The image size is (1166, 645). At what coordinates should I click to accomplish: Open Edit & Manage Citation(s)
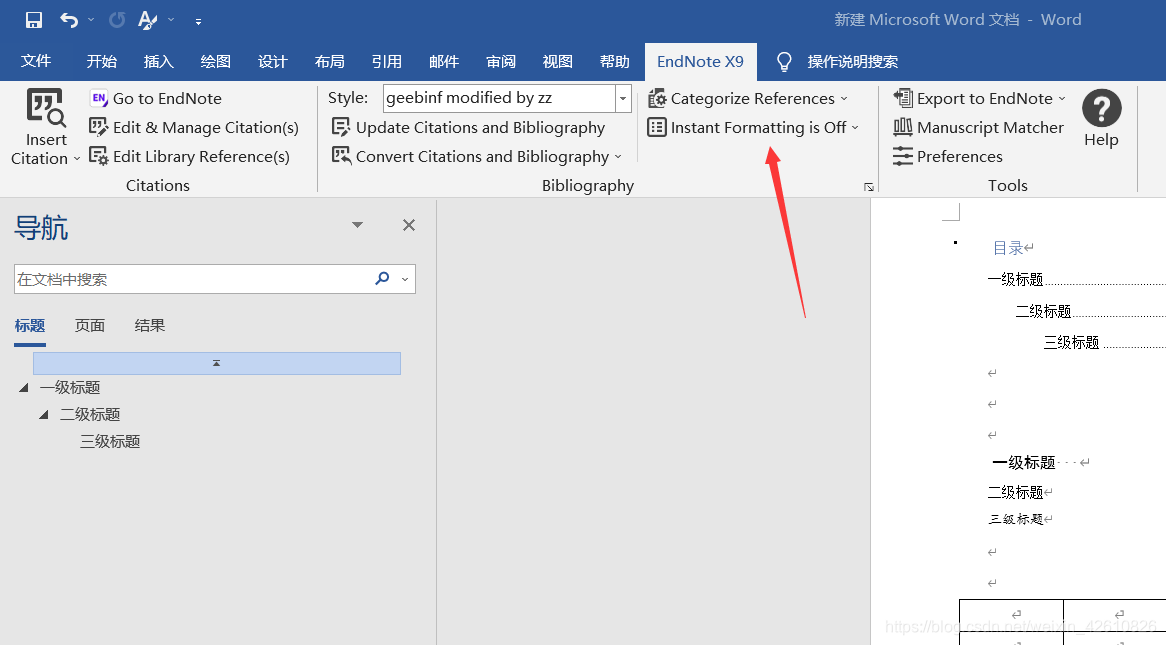click(x=194, y=127)
